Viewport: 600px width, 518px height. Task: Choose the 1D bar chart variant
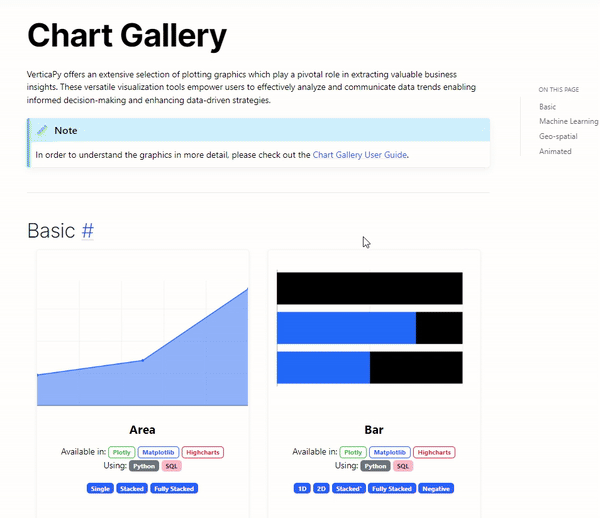(302, 489)
